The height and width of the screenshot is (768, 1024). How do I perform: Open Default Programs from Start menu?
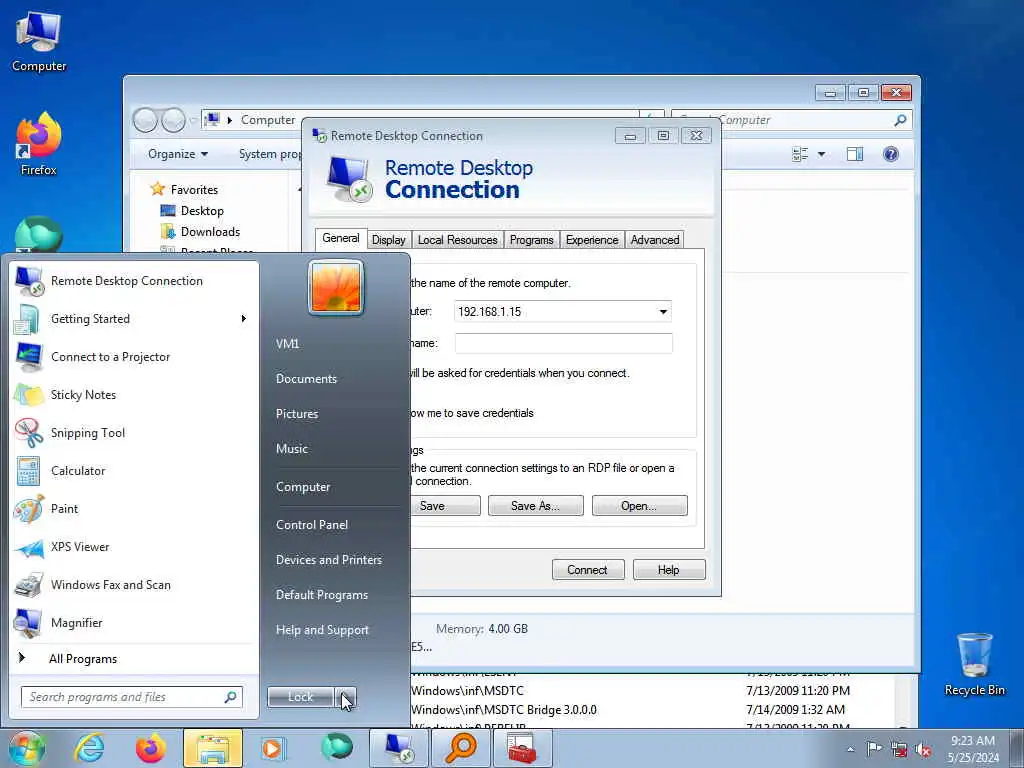click(x=321, y=595)
